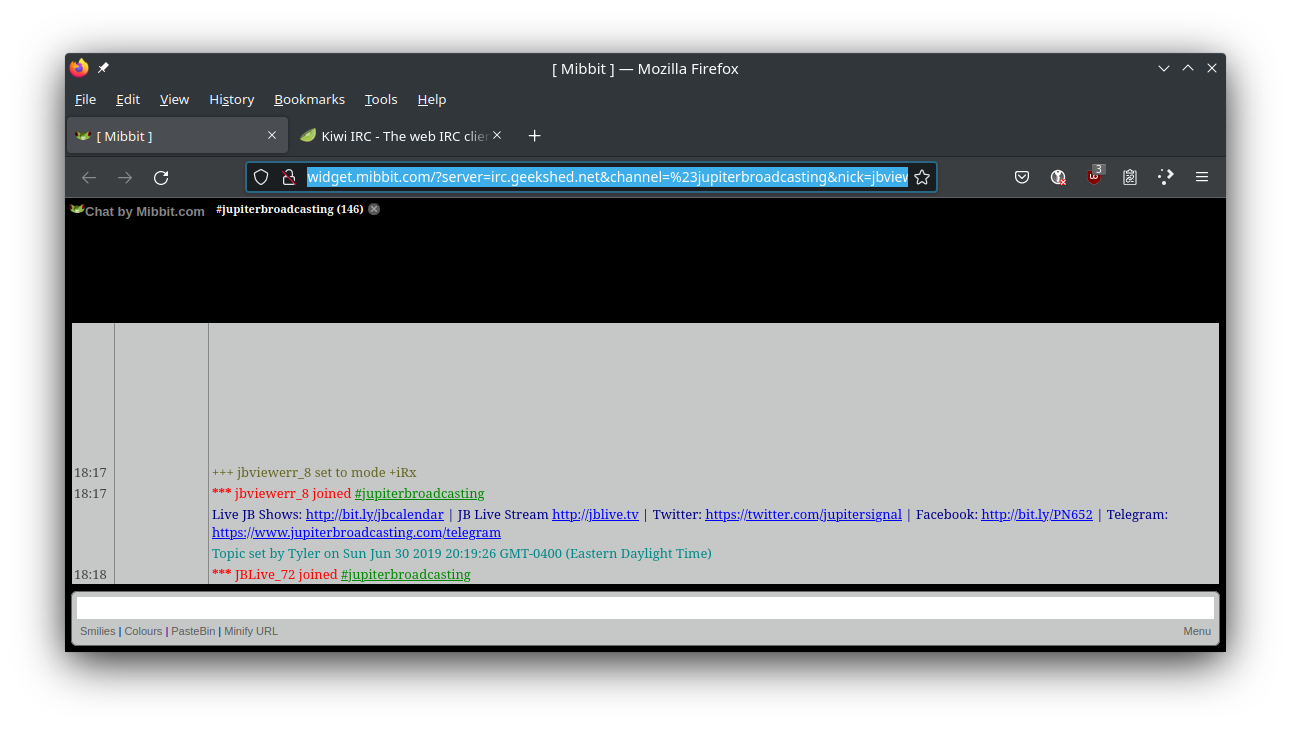The image size is (1291, 729).
Task: Click the '*** jbviewerr_8 joined' text
Action: click(281, 493)
